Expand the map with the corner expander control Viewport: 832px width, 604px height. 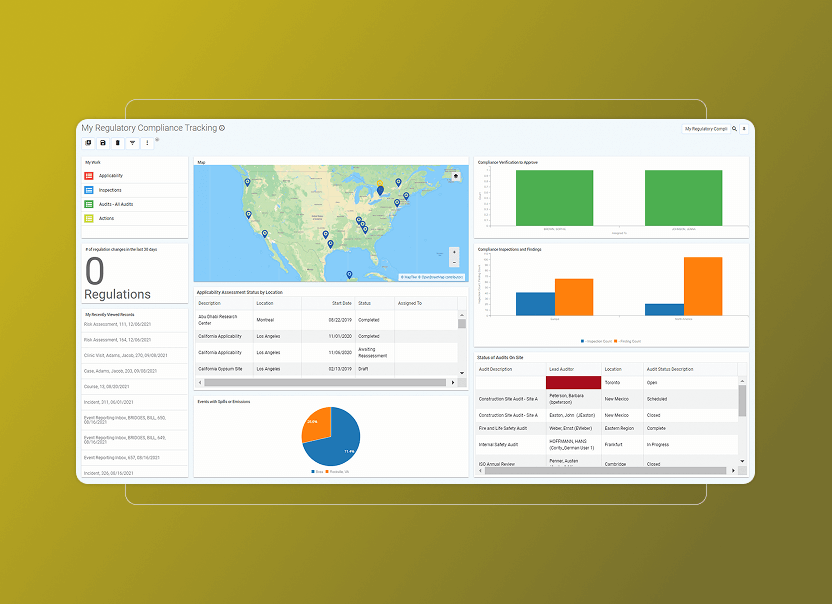[x=455, y=174]
